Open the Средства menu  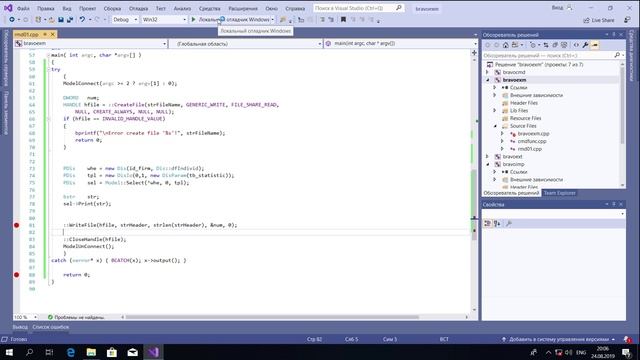click(x=209, y=8)
